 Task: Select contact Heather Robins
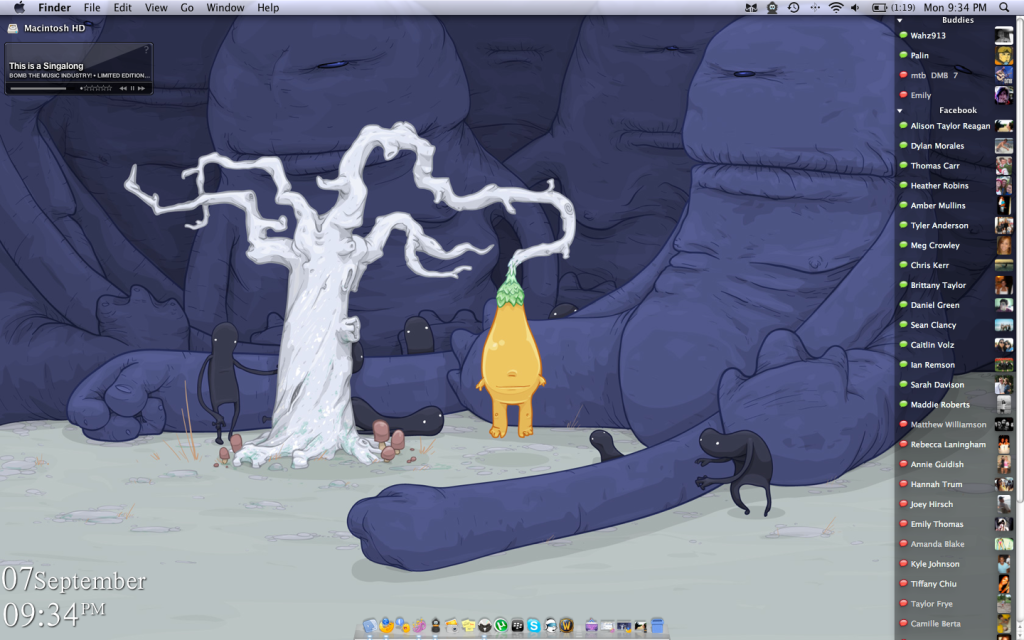click(955, 185)
